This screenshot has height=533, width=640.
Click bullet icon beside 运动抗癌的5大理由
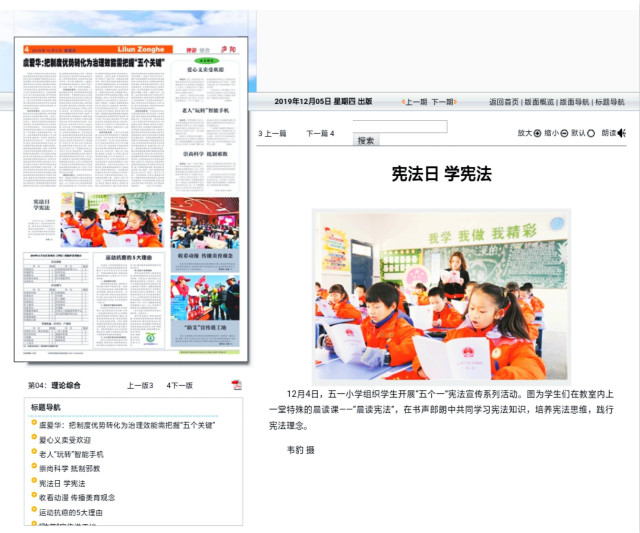pyautogui.click(x=34, y=509)
